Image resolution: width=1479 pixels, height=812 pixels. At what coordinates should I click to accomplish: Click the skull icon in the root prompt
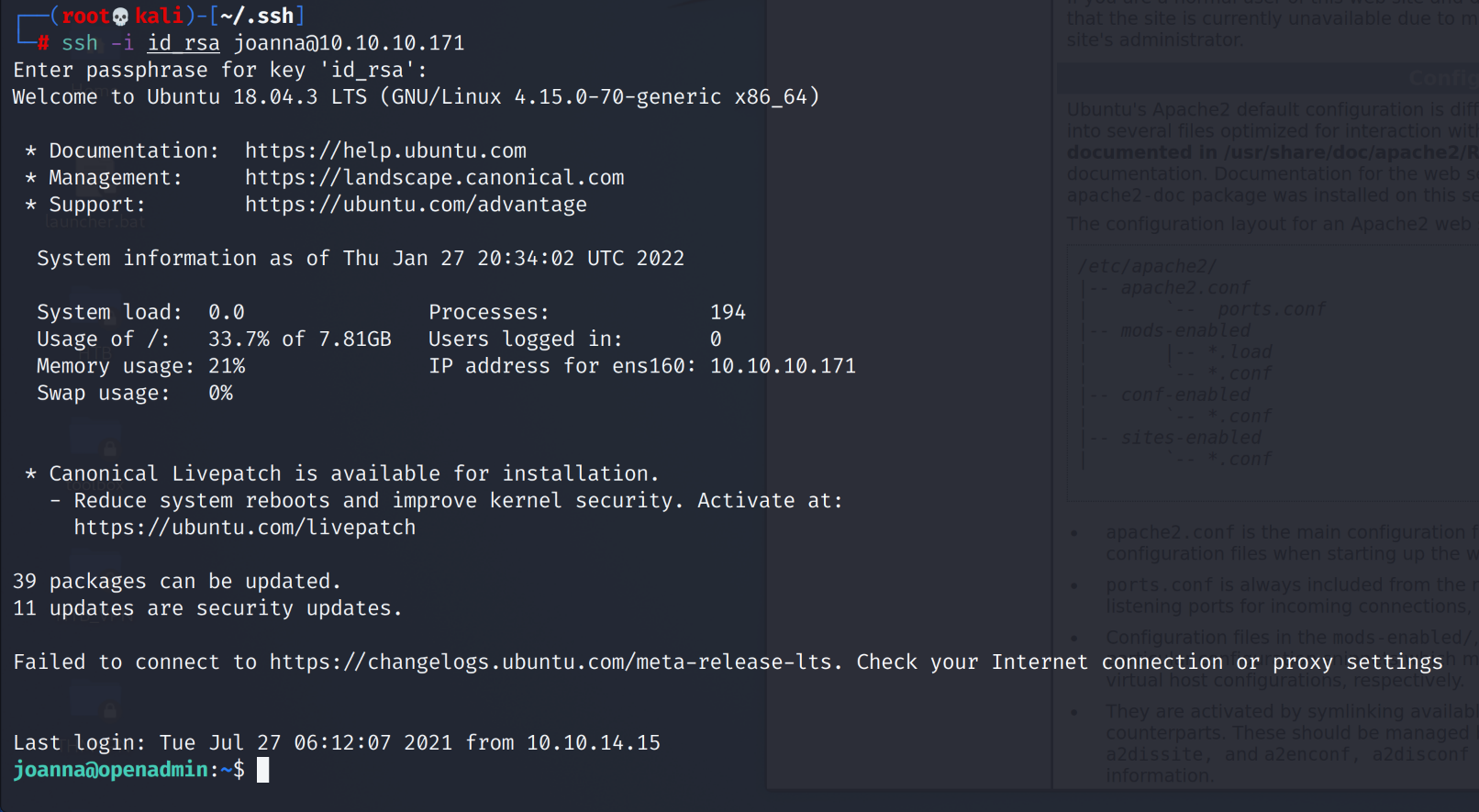point(120,17)
